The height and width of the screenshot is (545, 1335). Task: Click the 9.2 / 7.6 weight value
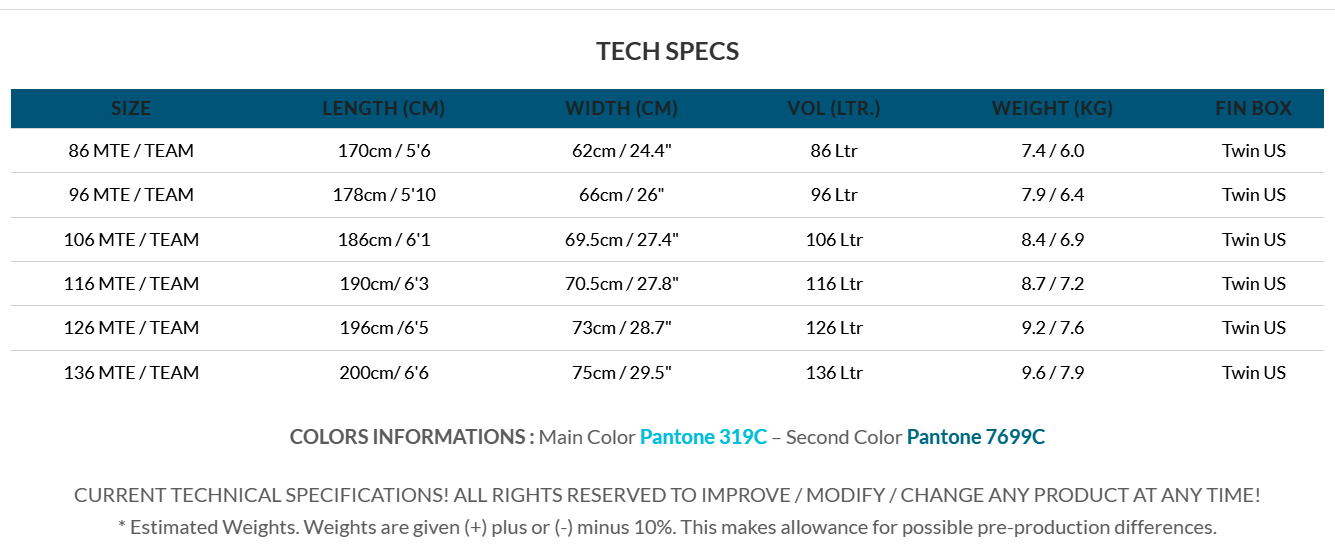click(1052, 328)
